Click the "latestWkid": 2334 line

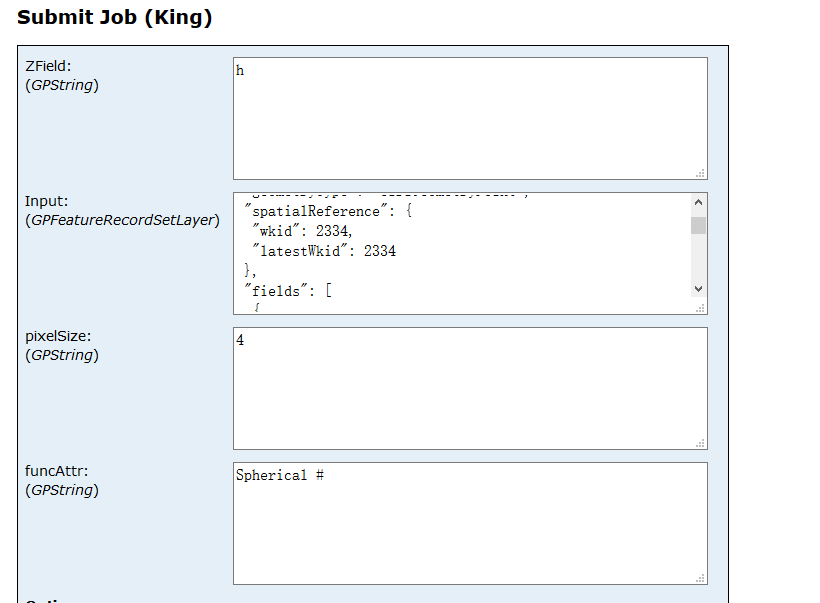[324, 251]
